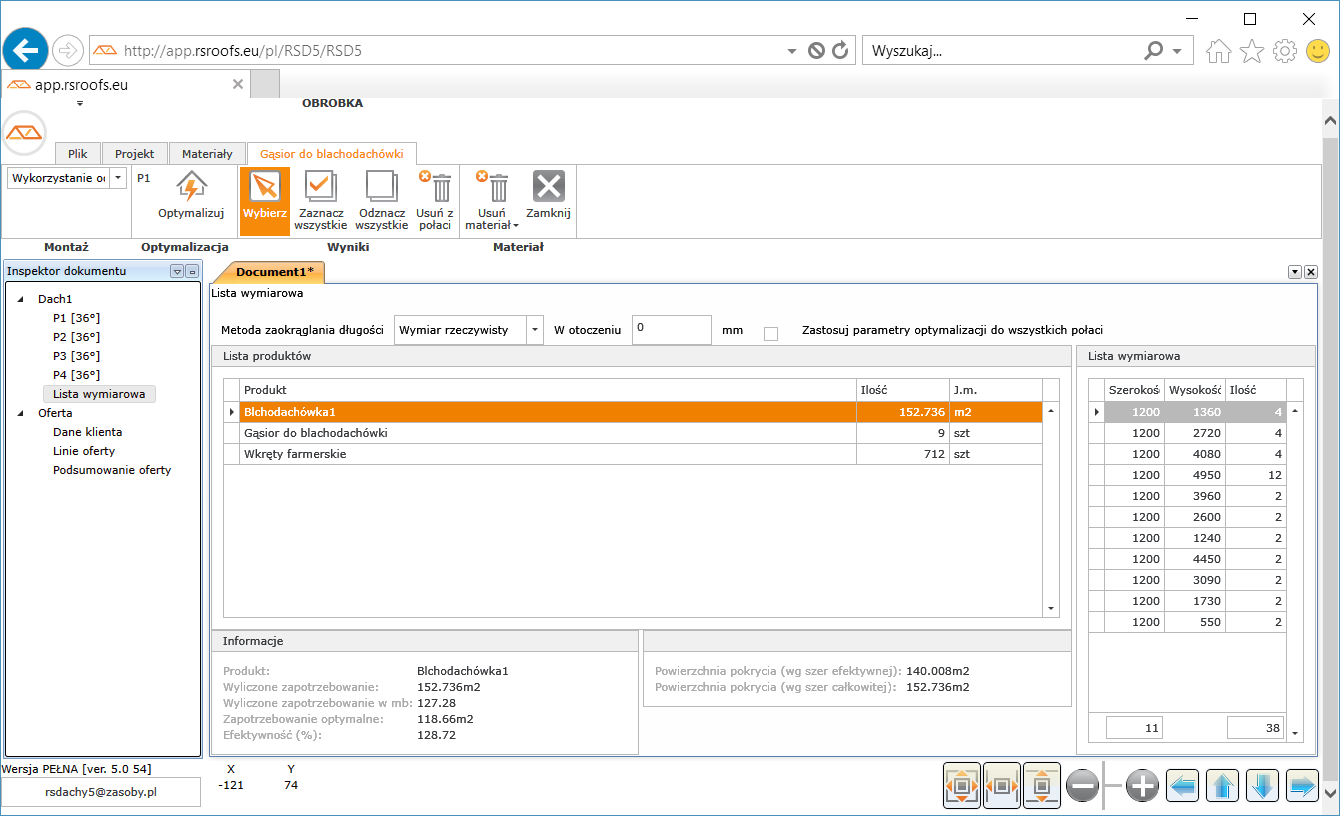Click Zaznacz wszystkie to select all
Screen dimensions: 1340x816
pos(321,188)
